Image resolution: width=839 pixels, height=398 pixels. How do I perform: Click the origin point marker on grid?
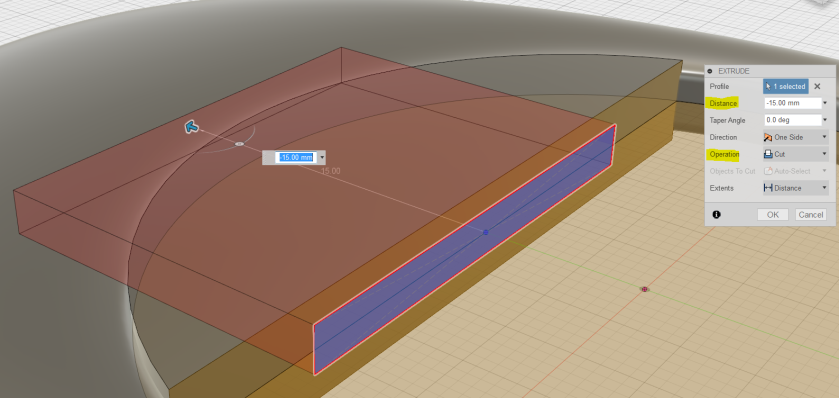point(645,289)
